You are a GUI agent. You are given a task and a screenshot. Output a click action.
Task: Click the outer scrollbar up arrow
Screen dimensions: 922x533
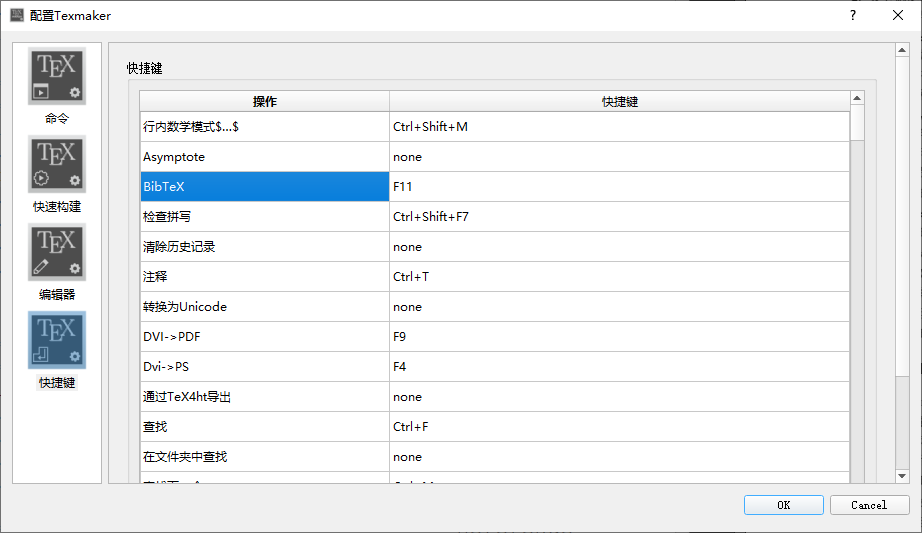click(902, 50)
